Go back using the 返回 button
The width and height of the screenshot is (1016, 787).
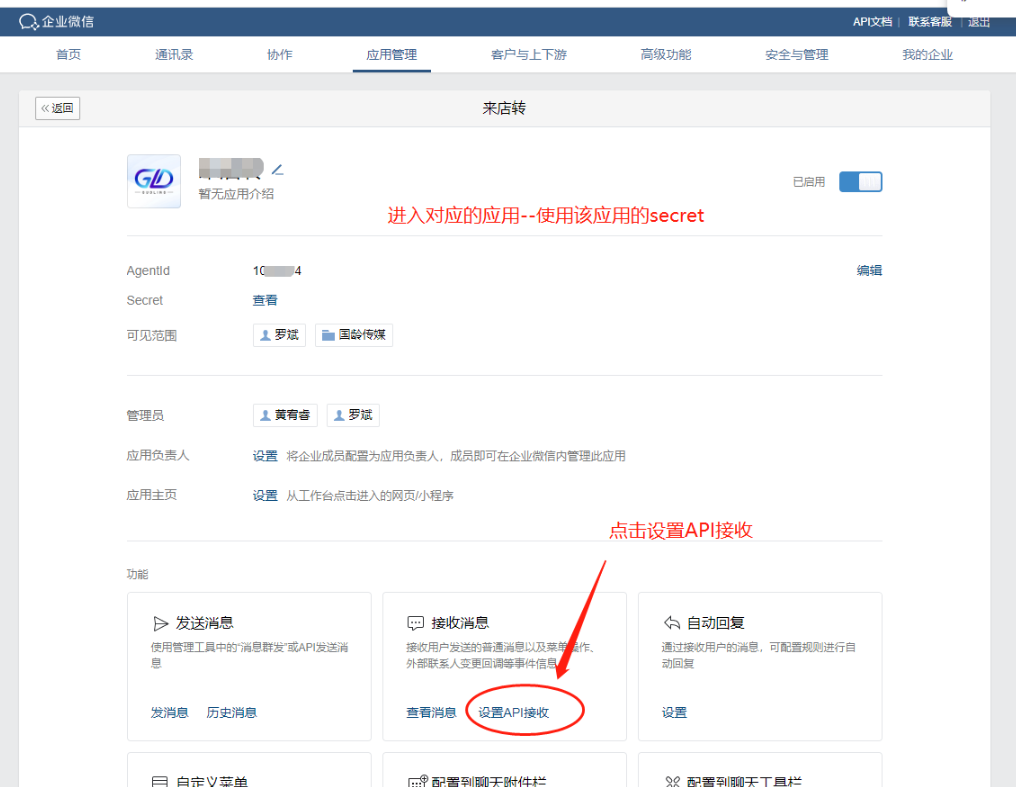point(57,108)
